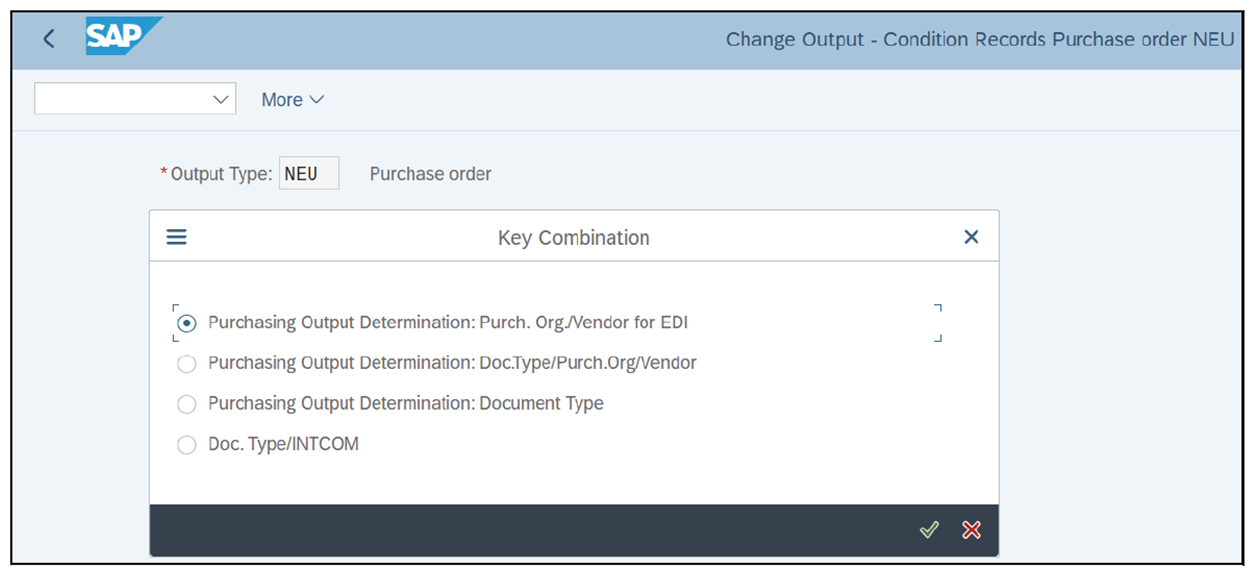Select Purch. Org./Vendor for EDI radio button
This screenshot has height=579, width=1256.
[187, 323]
